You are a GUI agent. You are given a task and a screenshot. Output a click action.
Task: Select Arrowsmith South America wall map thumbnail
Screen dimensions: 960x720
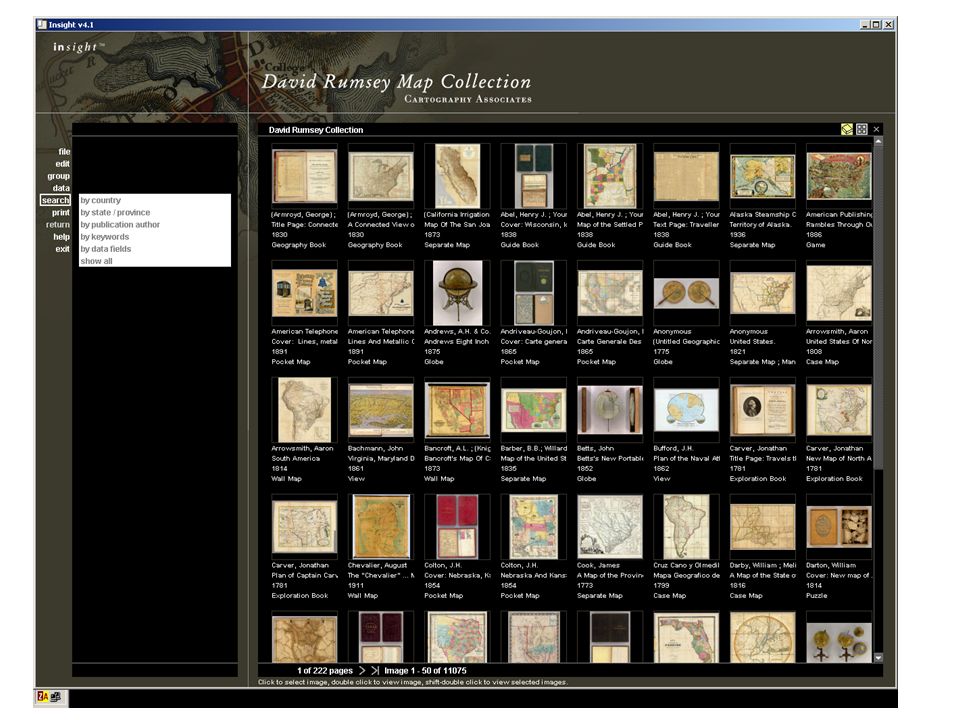304,410
